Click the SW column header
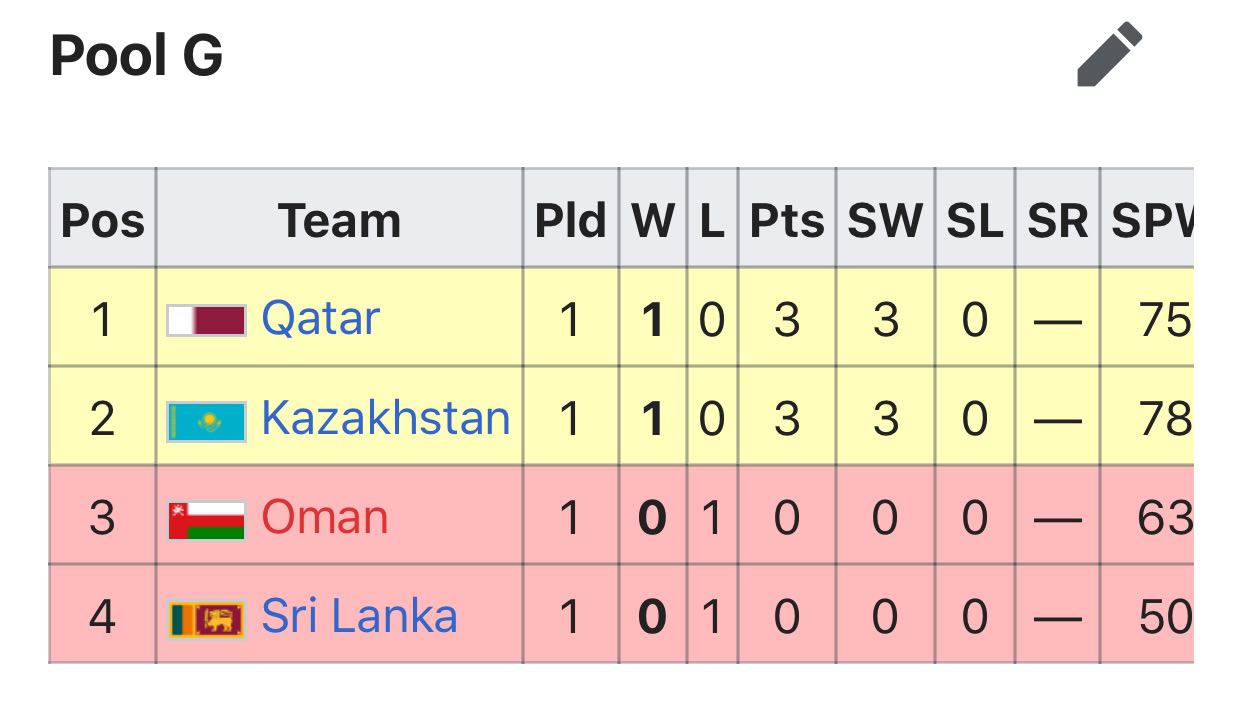 pyautogui.click(x=885, y=219)
